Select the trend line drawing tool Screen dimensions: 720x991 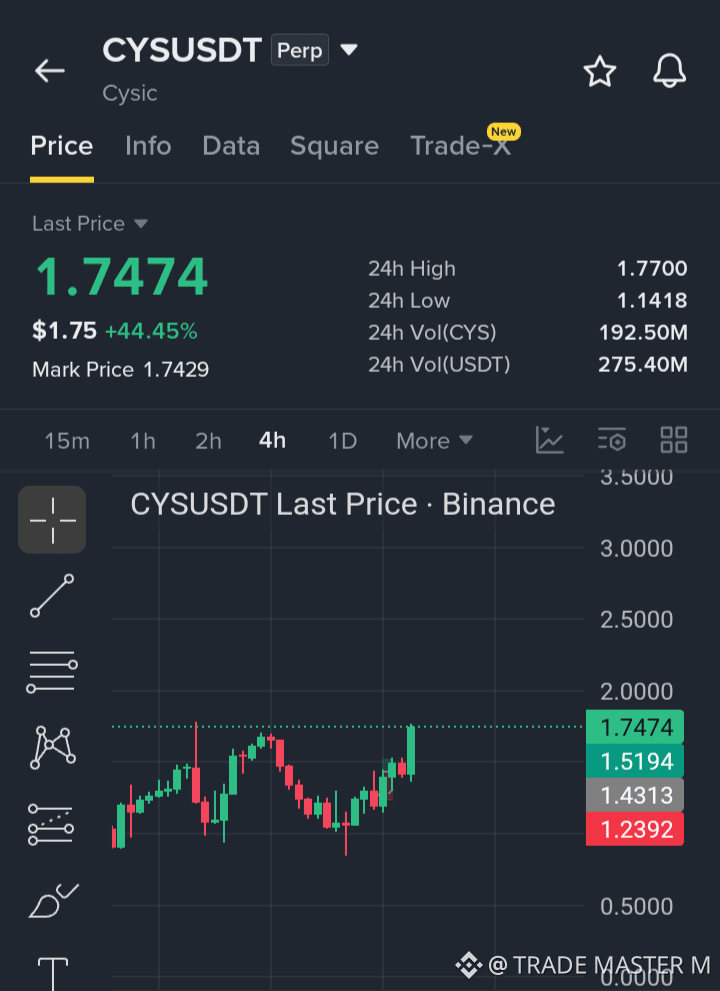tap(52, 595)
